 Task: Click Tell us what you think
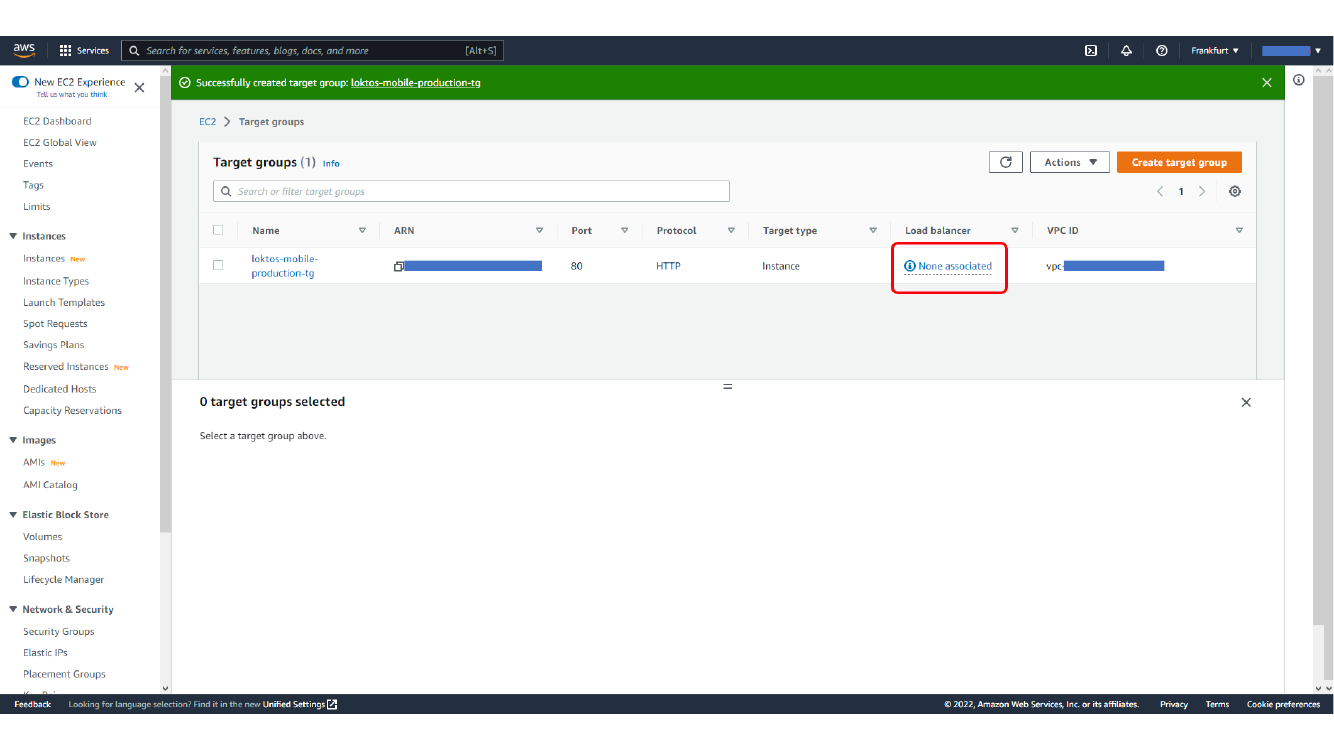tap(72, 94)
